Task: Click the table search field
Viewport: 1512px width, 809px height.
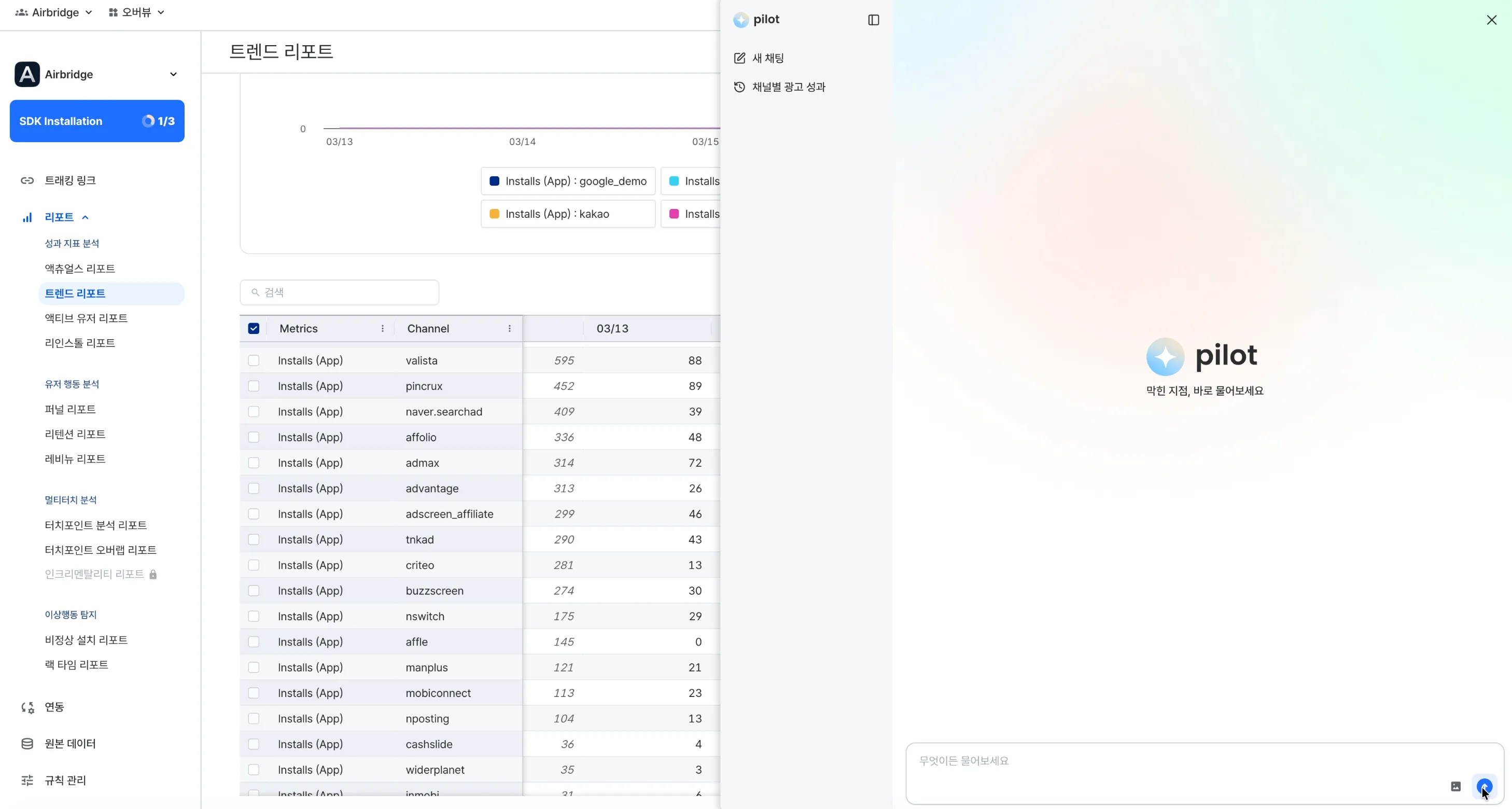Action: [x=339, y=292]
